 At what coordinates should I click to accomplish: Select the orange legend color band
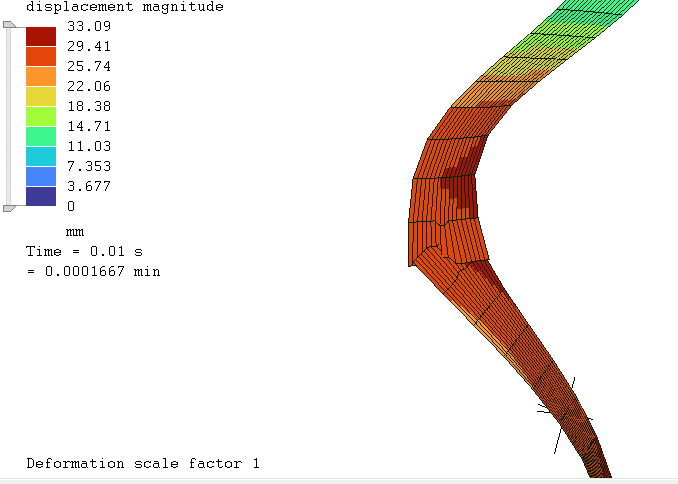click(41, 77)
